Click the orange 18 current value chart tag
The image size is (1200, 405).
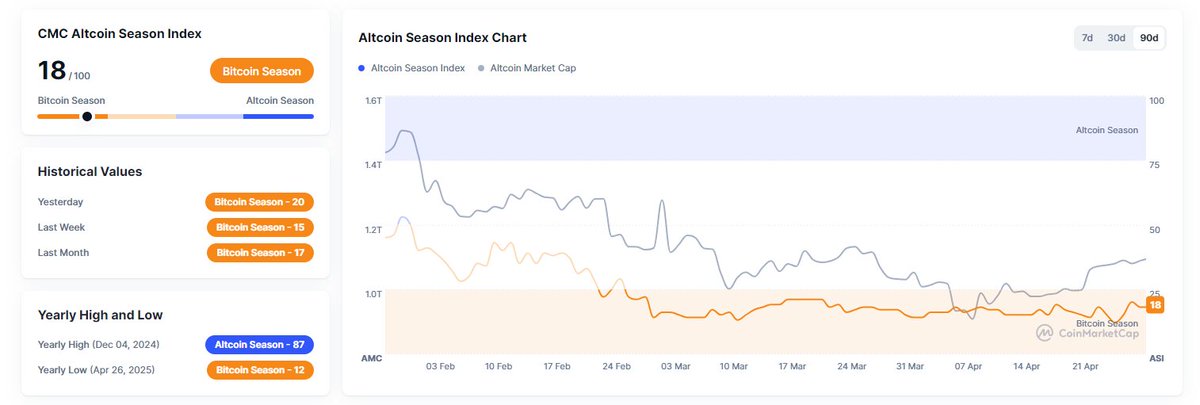click(x=1155, y=305)
